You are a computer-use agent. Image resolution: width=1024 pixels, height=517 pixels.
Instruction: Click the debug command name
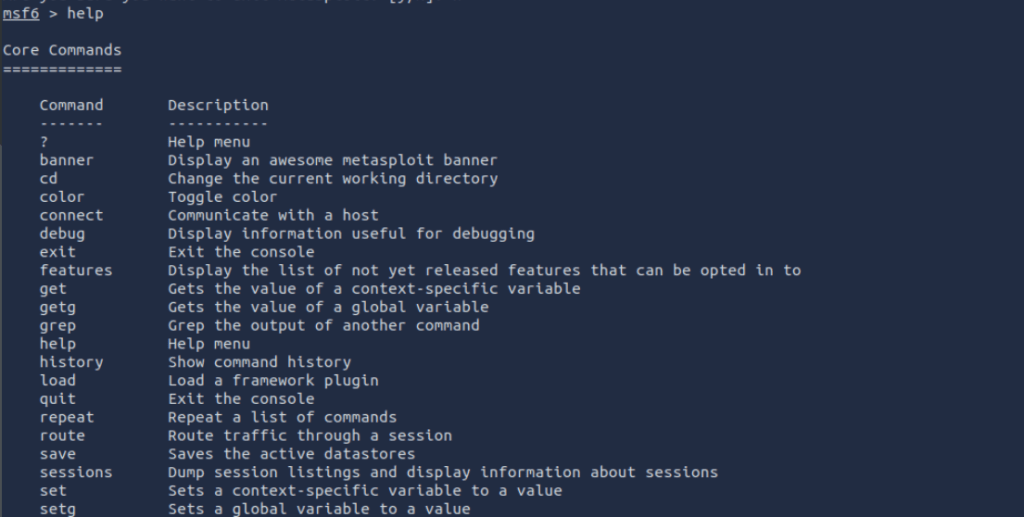[x=62, y=233]
